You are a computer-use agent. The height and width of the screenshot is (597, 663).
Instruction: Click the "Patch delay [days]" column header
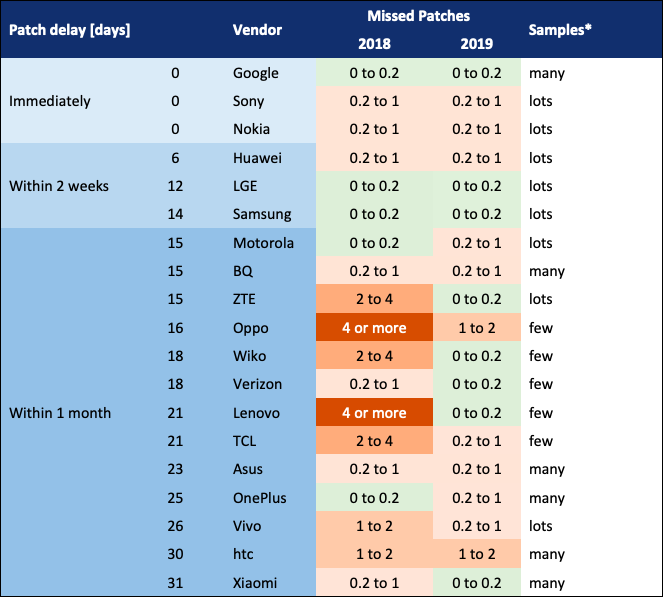point(69,30)
